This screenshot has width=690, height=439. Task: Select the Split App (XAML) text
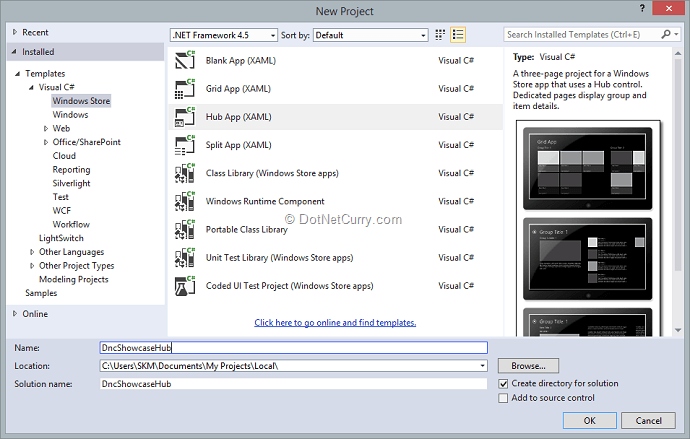(239, 145)
